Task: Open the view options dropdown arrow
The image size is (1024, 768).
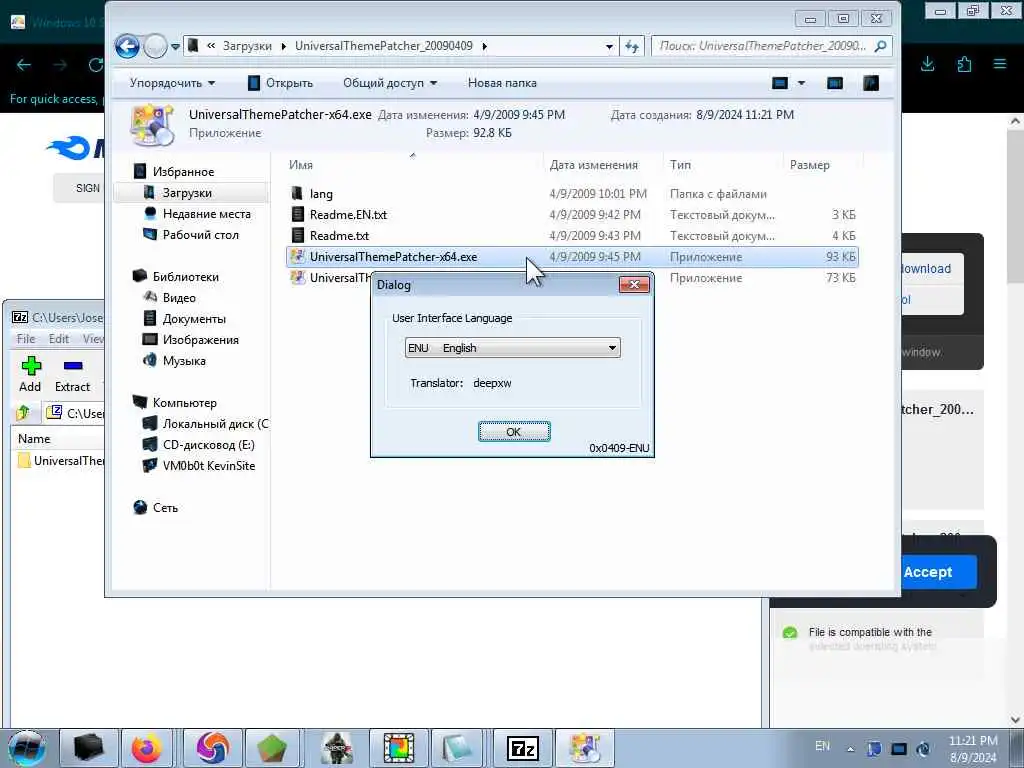Action: click(801, 83)
